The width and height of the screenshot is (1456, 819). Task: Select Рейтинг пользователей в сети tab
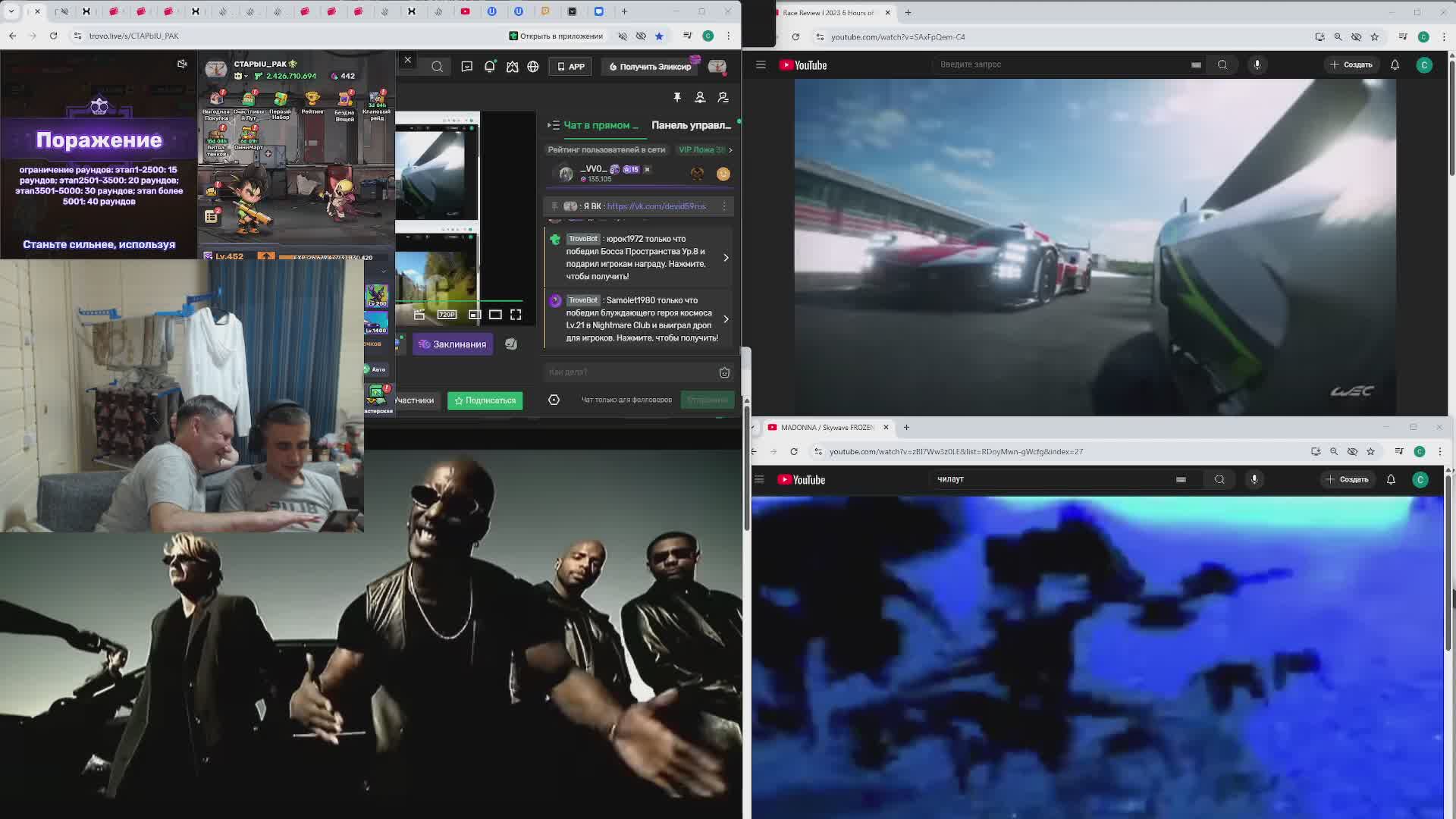(607, 149)
